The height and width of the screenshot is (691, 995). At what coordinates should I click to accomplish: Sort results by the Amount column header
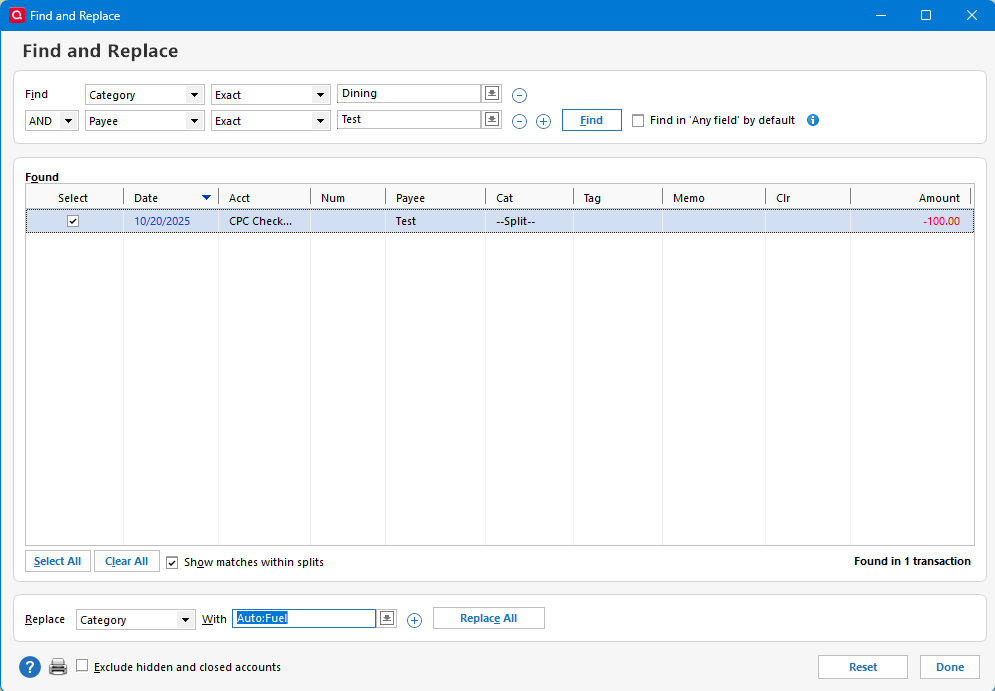(911, 198)
